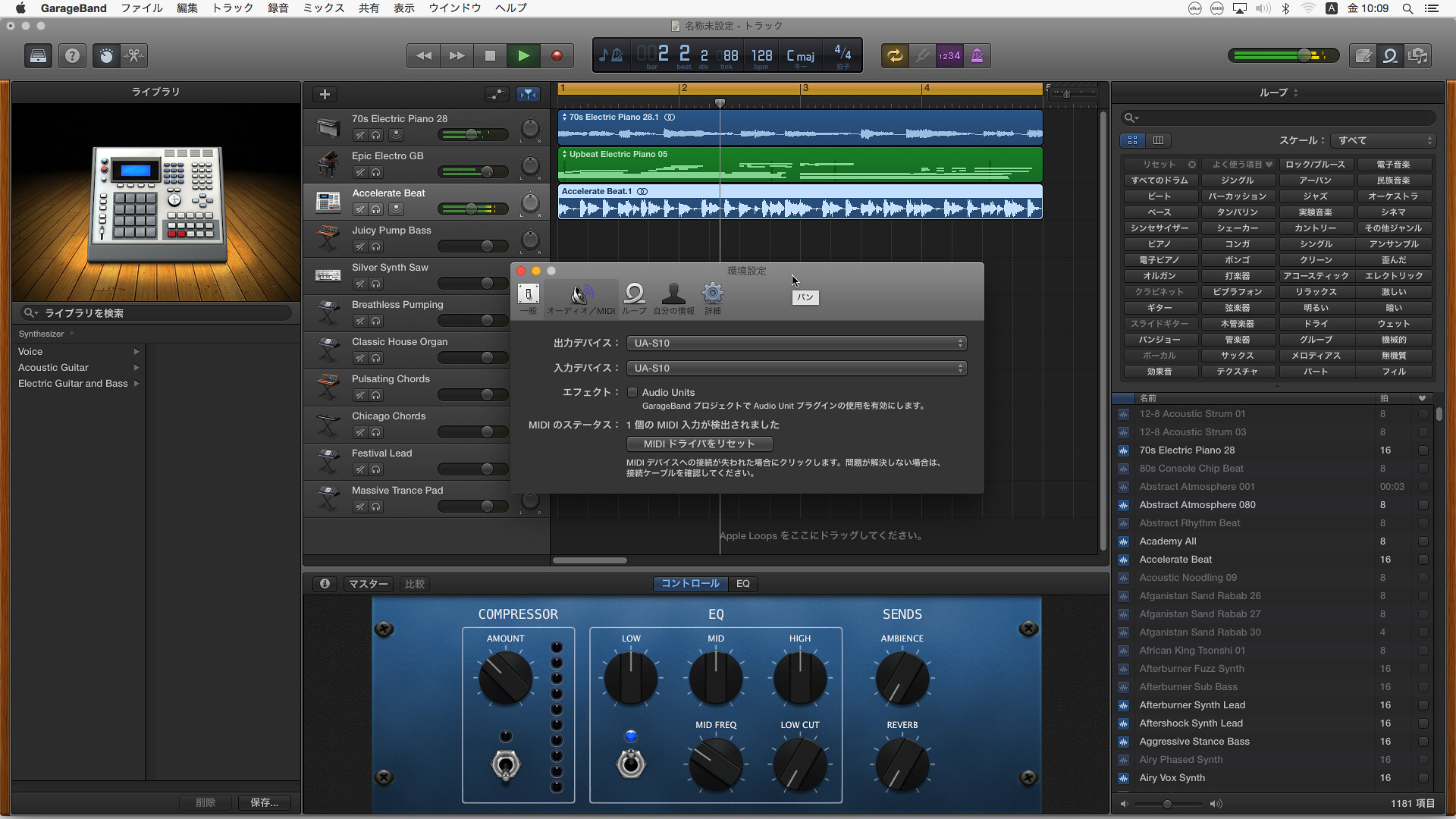Mute the 70s Electric Piano 28 track

click(360, 135)
